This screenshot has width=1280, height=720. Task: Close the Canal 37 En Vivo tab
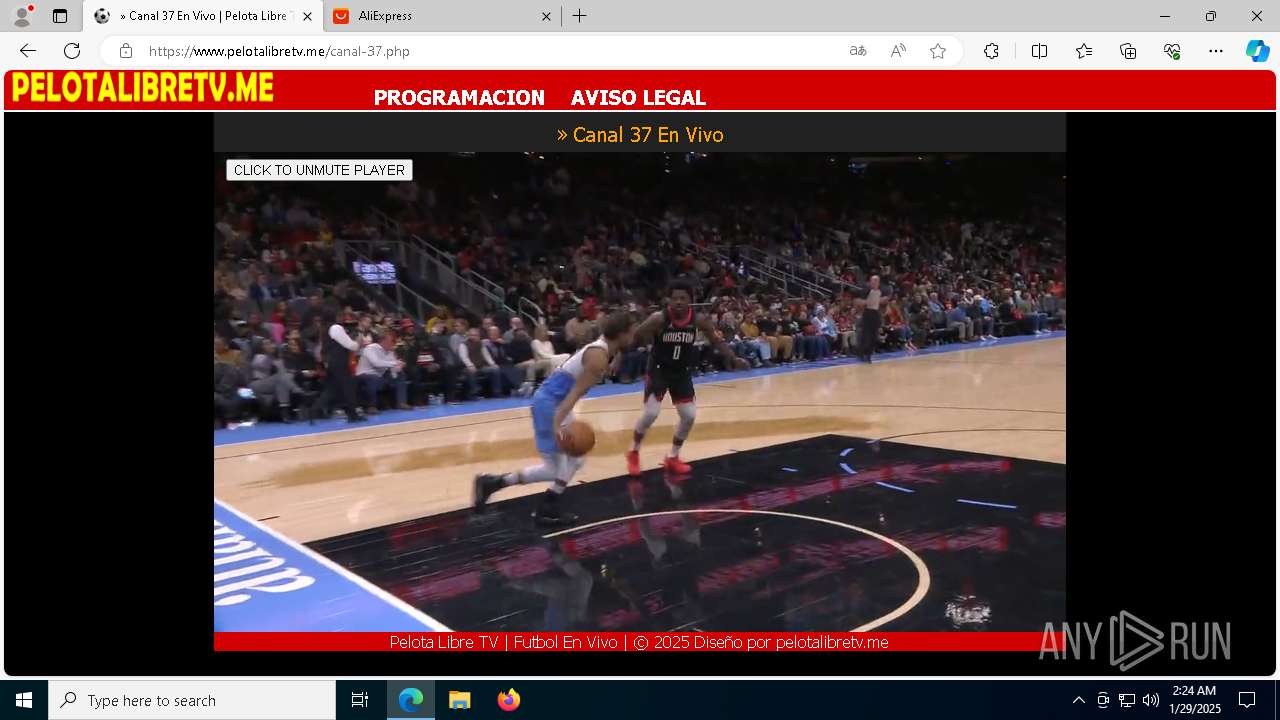click(307, 16)
